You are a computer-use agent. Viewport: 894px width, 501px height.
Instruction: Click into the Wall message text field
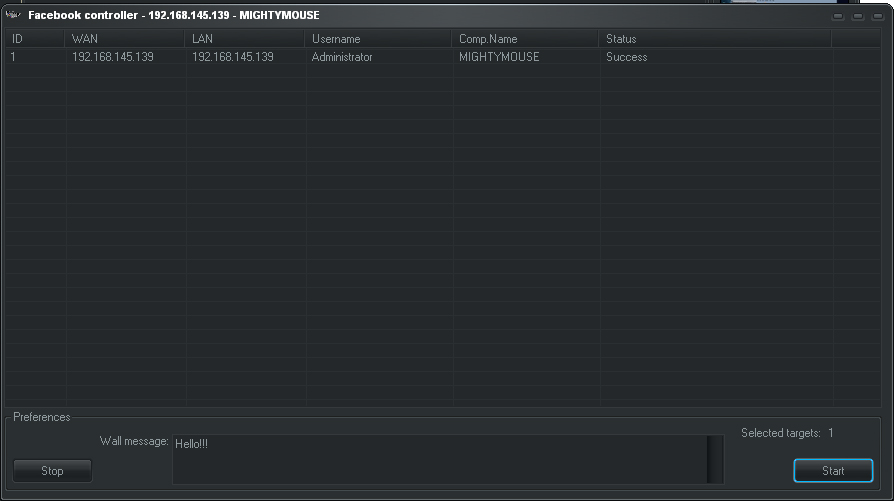[440, 459]
